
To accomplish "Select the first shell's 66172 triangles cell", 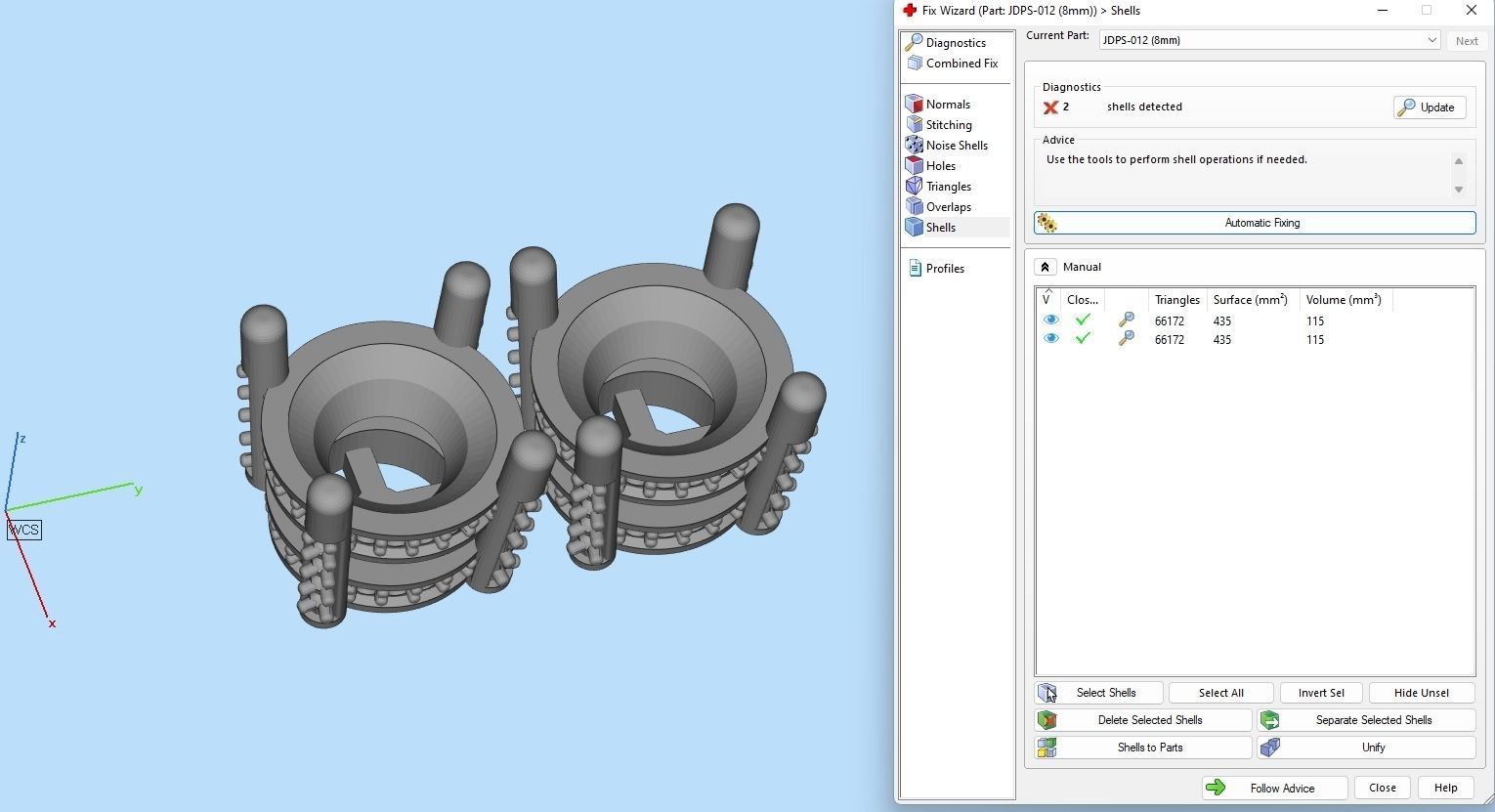I will [x=1170, y=321].
